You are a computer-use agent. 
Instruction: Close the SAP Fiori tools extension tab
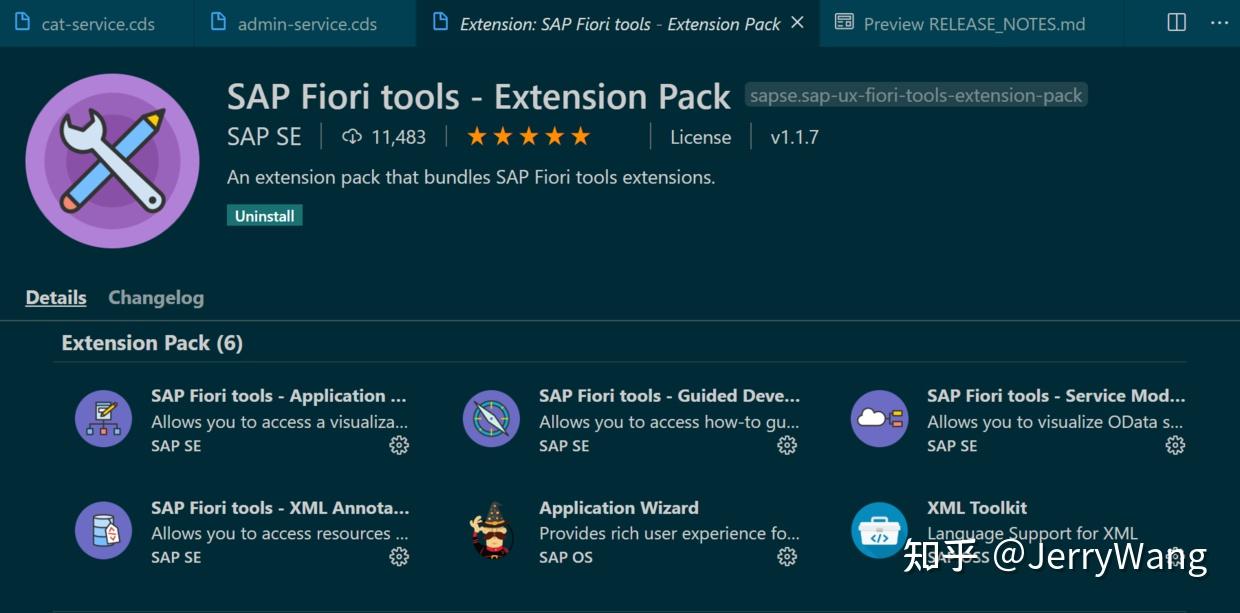coord(797,22)
